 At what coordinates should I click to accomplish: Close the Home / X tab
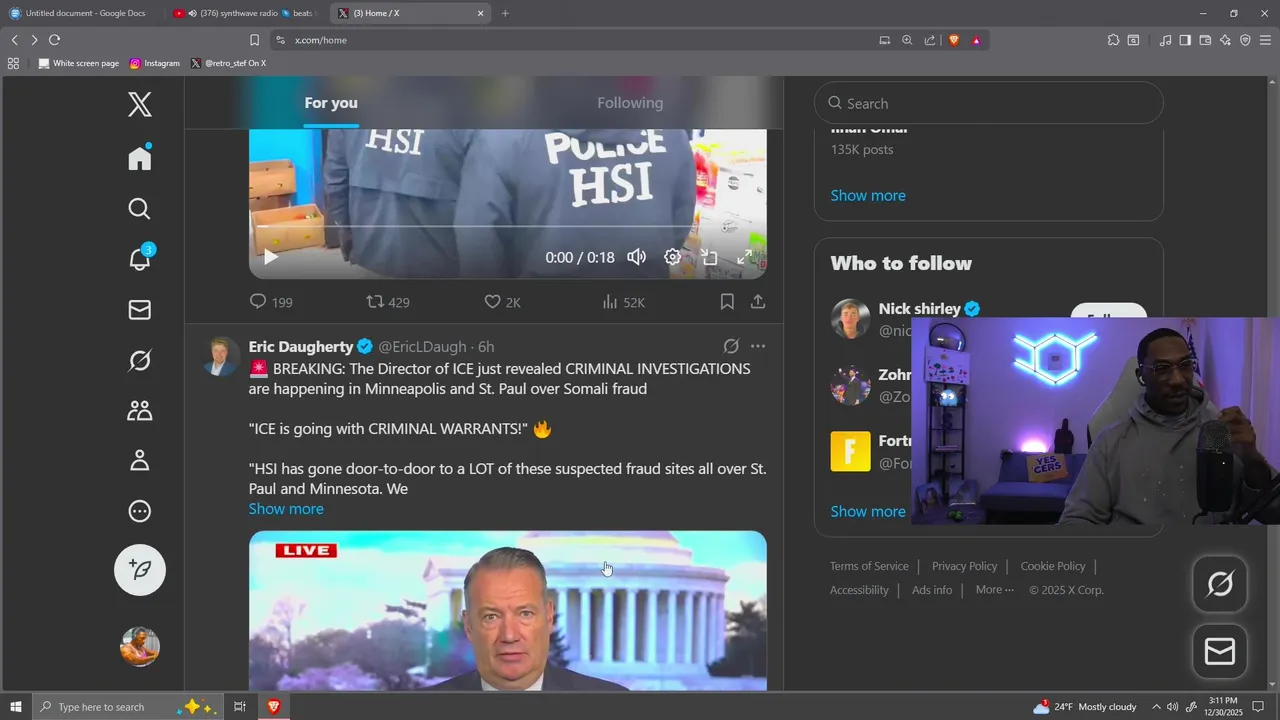tap(480, 13)
